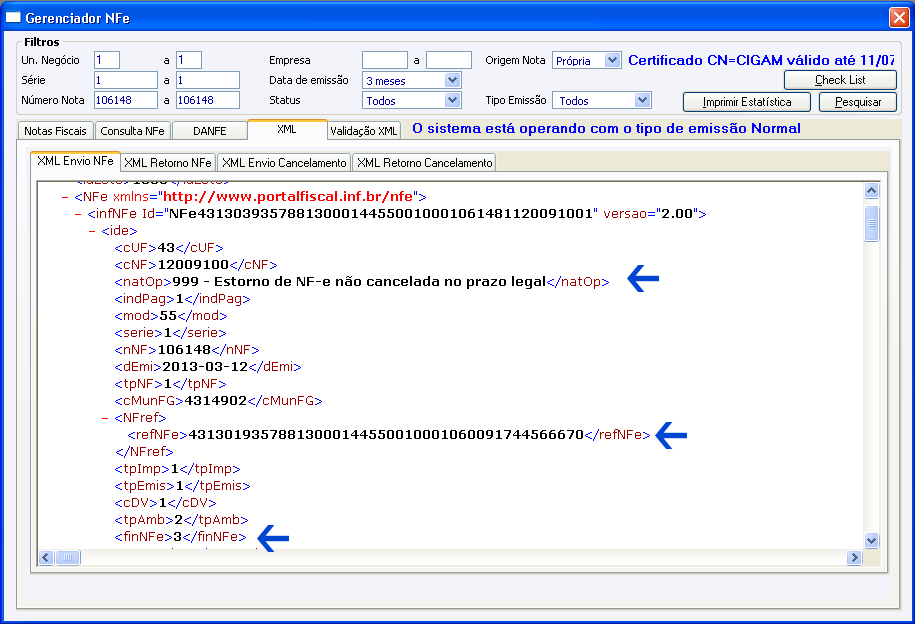Click the cNF 12009100 line
Image resolution: width=915 pixels, height=624 pixels.
point(195,265)
